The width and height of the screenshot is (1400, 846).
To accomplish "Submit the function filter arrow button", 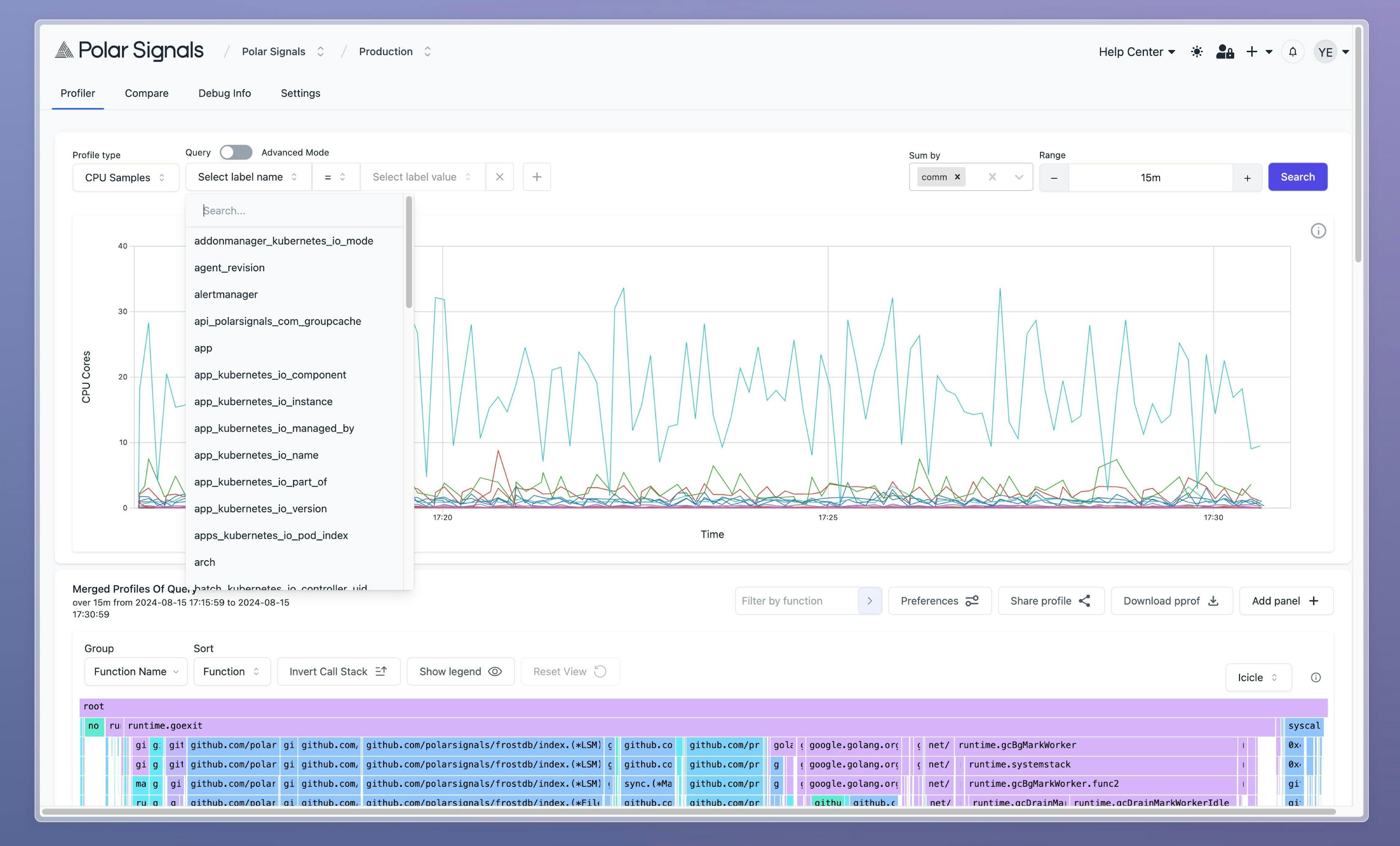I will point(869,601).
